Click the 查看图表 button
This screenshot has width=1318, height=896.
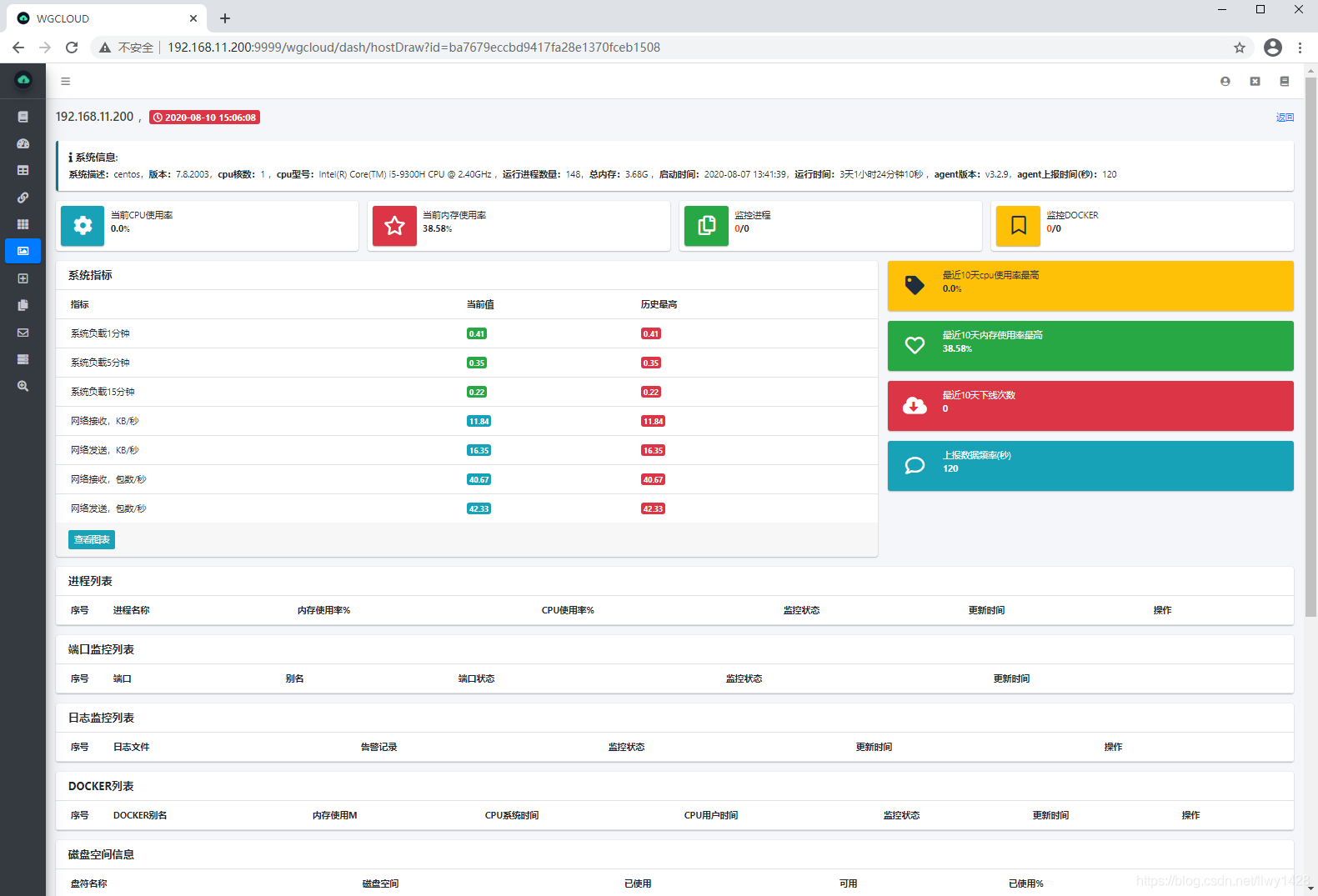click(92, 539)
